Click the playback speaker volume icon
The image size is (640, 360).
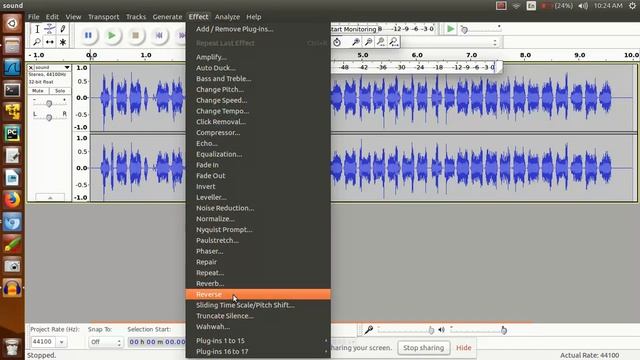click(x=441, y=330)
